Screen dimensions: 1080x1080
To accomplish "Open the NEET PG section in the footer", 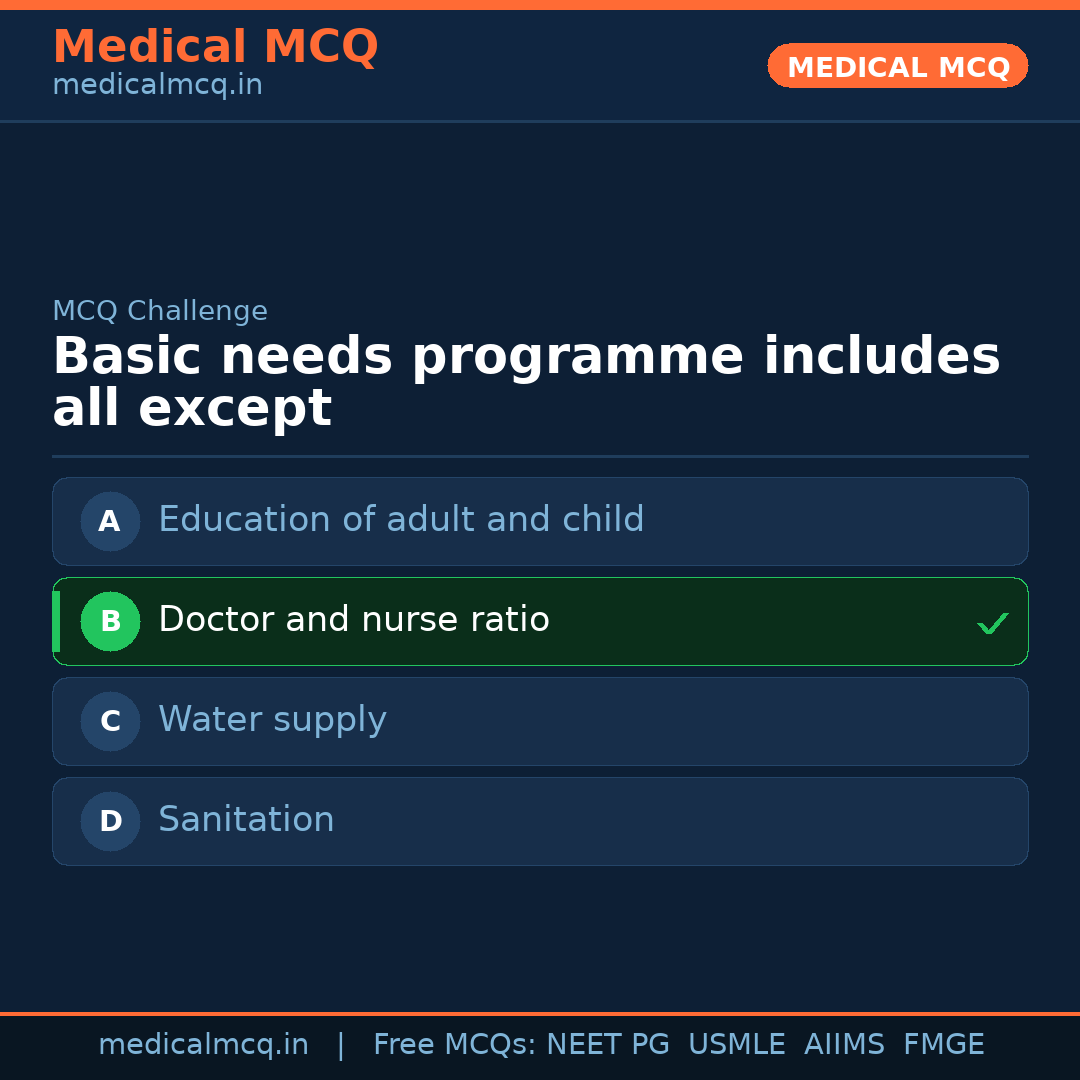I will click(x=607, y=1044).
